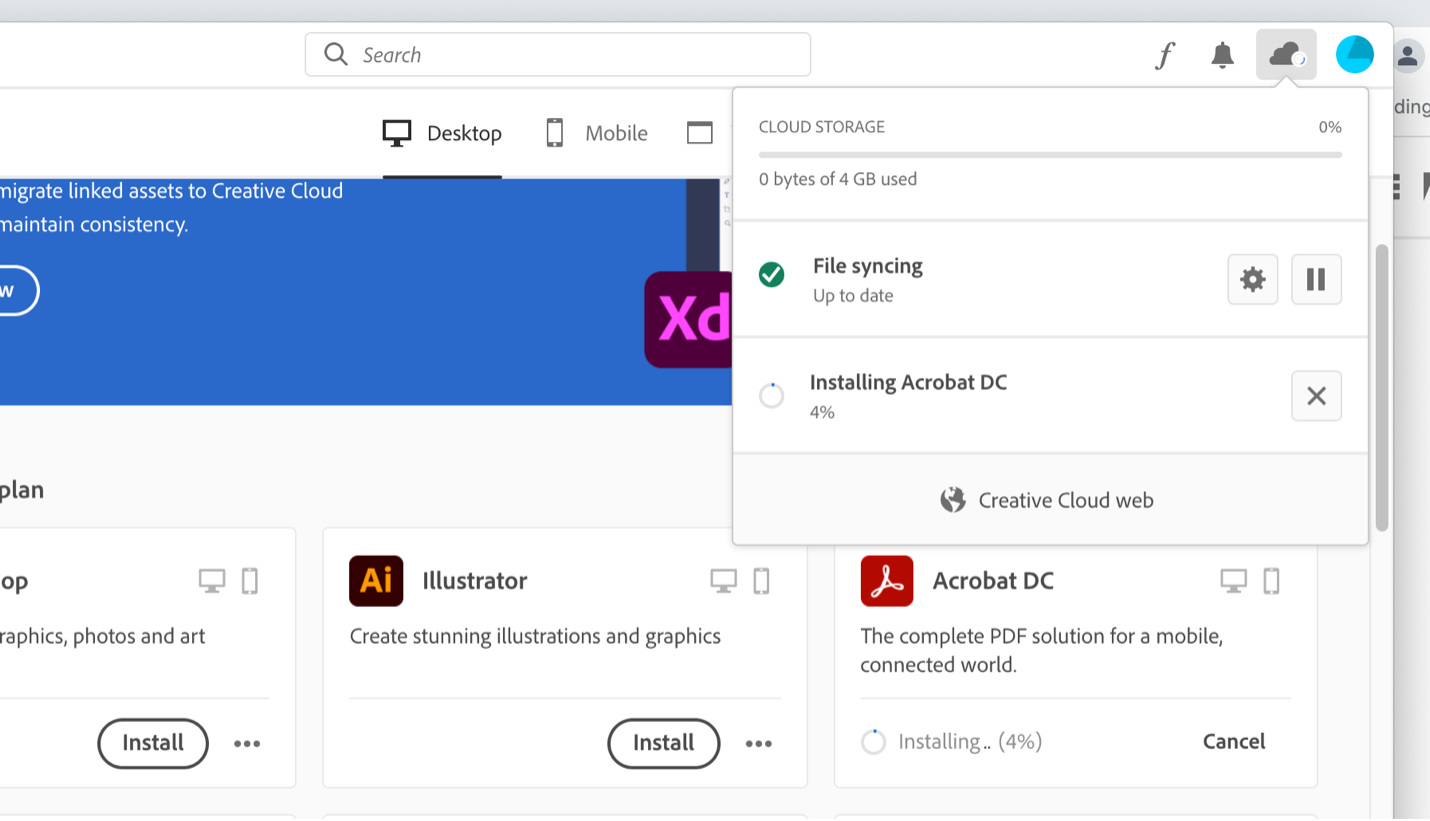Click Acrobat DC mobile platform icon

(1271, 581)
